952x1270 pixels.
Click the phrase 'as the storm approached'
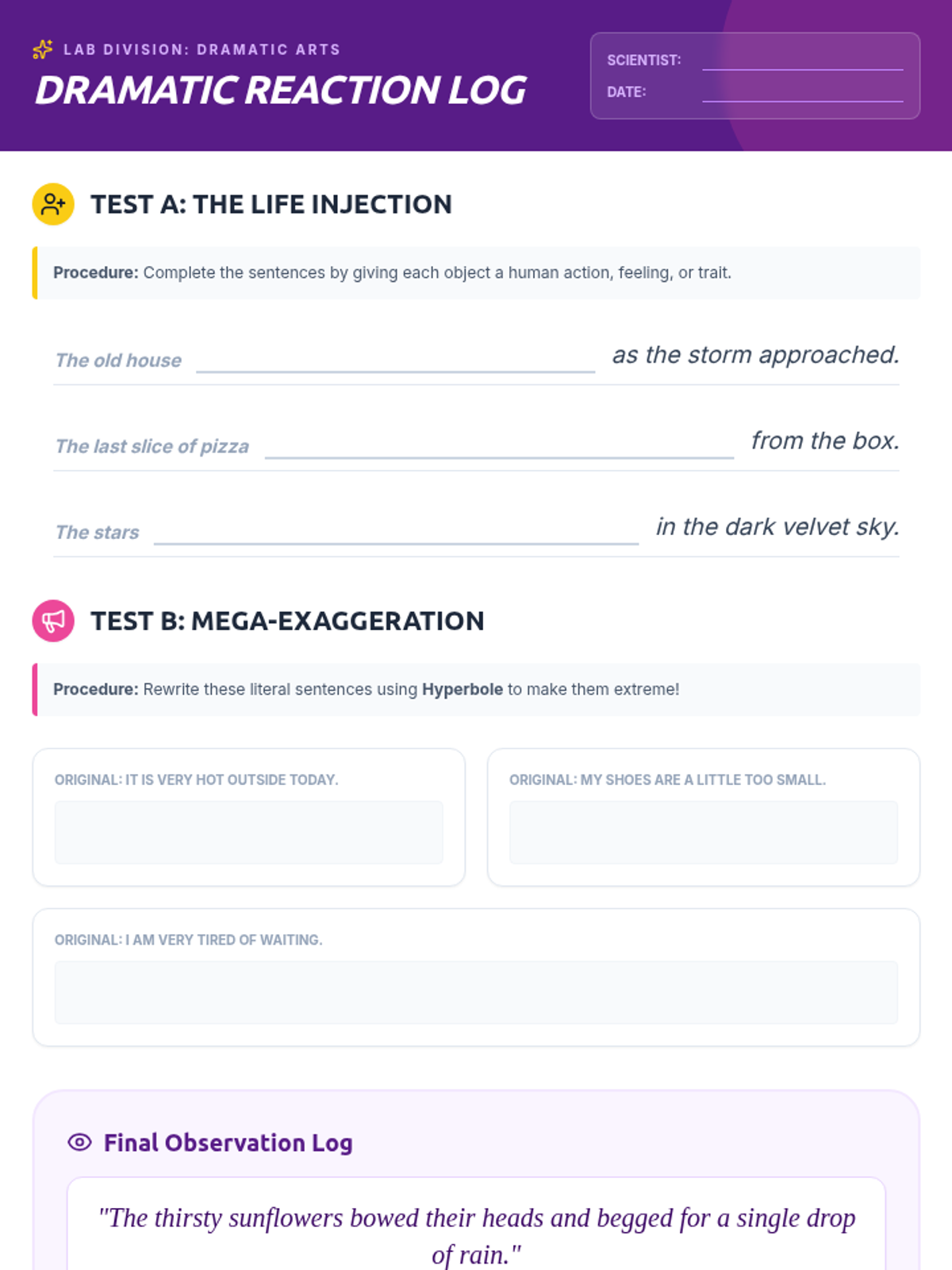pyautogui.click(x=756, y=355)
